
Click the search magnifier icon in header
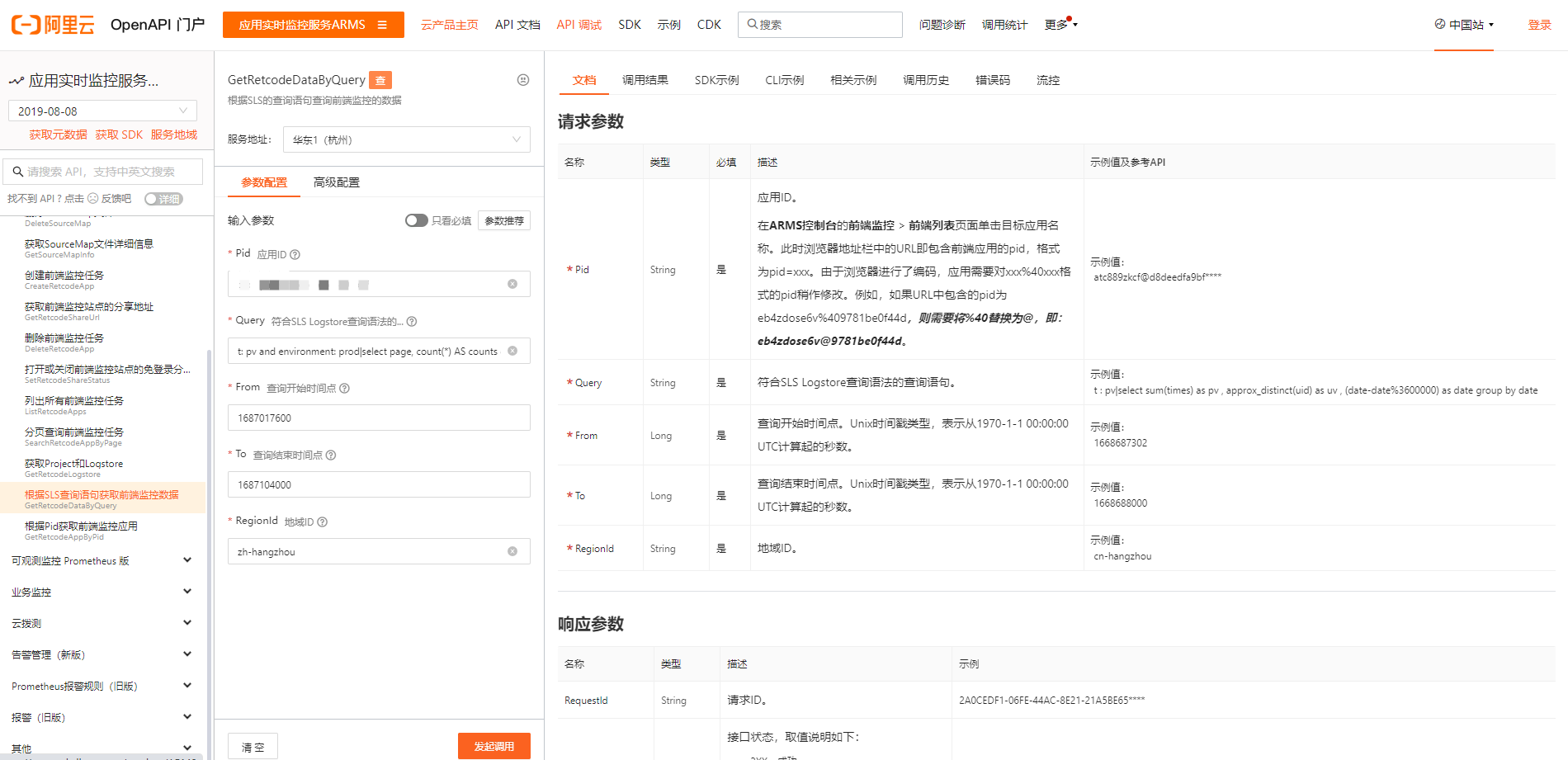[x=752, y=25]
